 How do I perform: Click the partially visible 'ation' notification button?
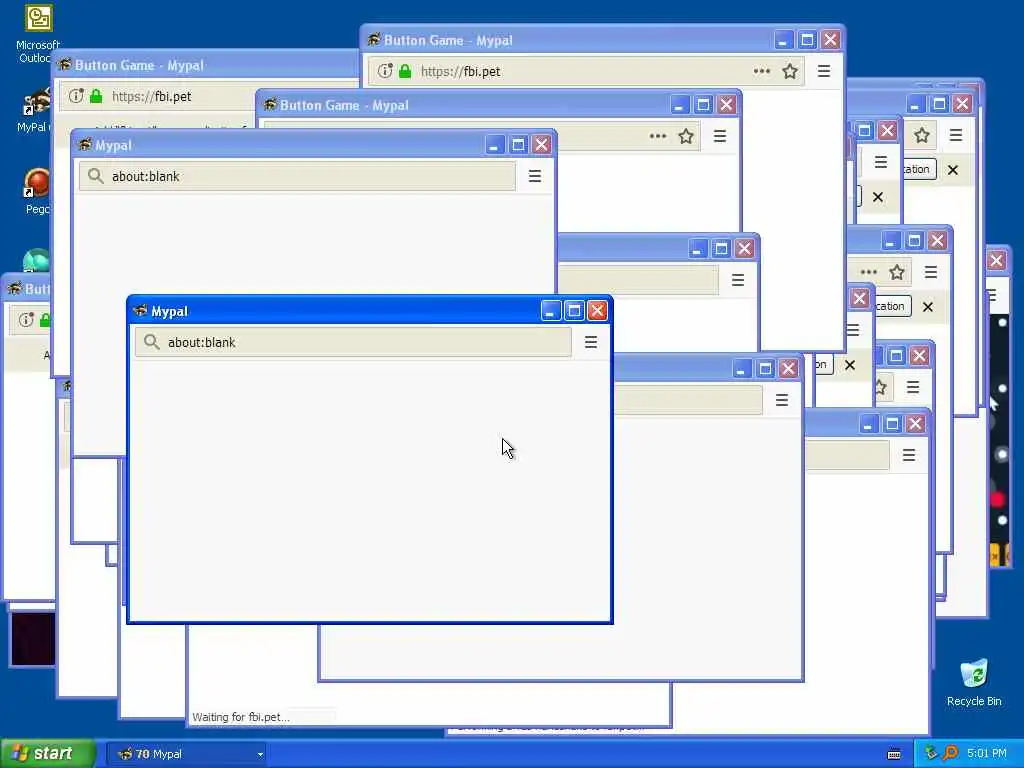[920, 169]
